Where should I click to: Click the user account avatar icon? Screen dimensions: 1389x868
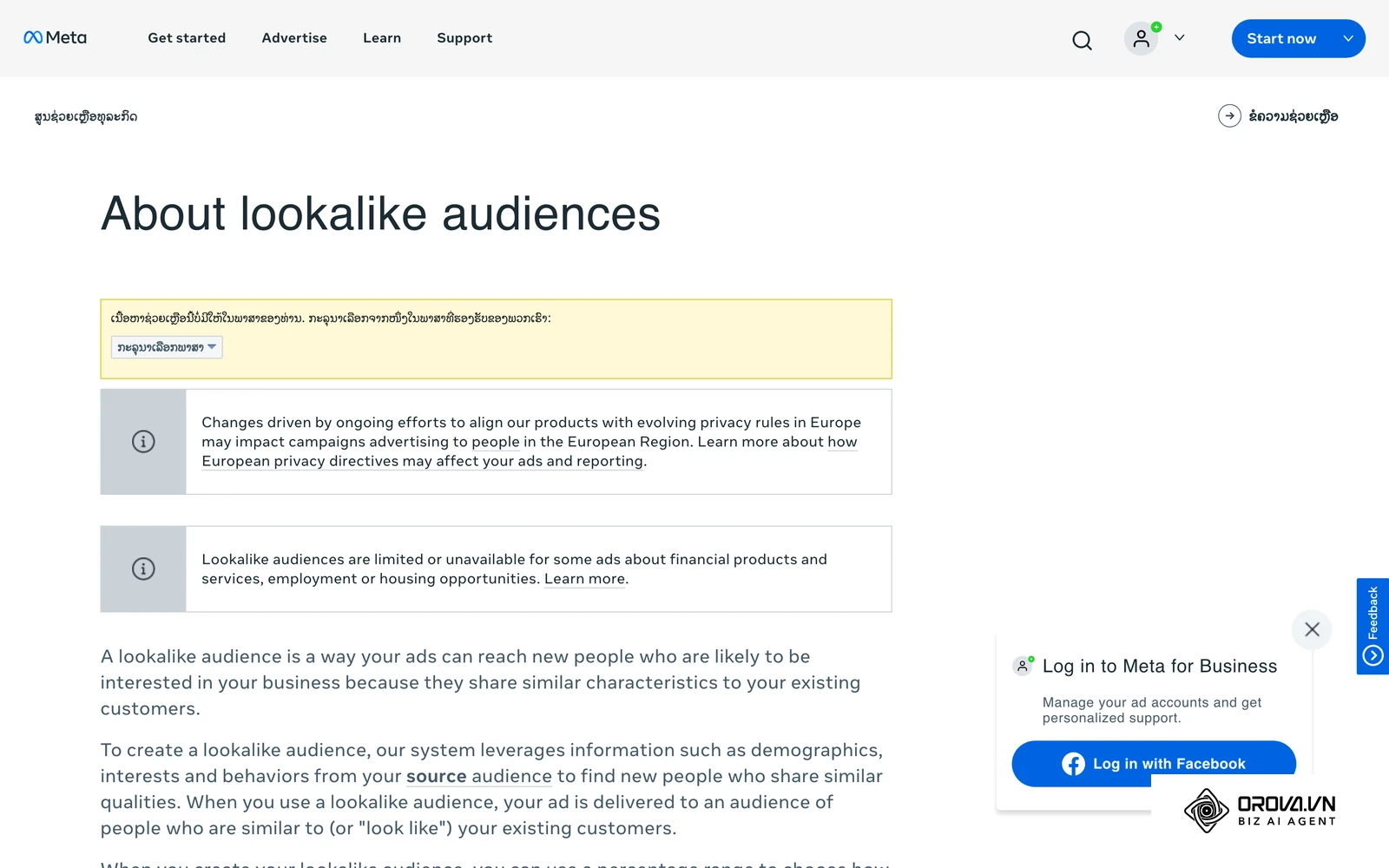click(x=1142, y=38)
